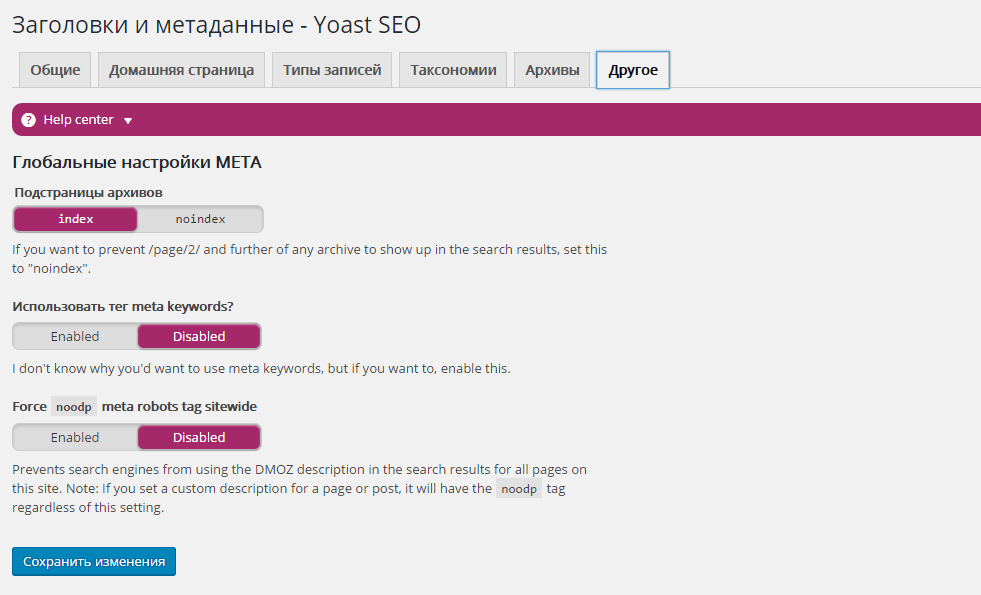Screen dimensions: 981x595
Task: Go to the Типы записей tab
Action: [332, 69]
